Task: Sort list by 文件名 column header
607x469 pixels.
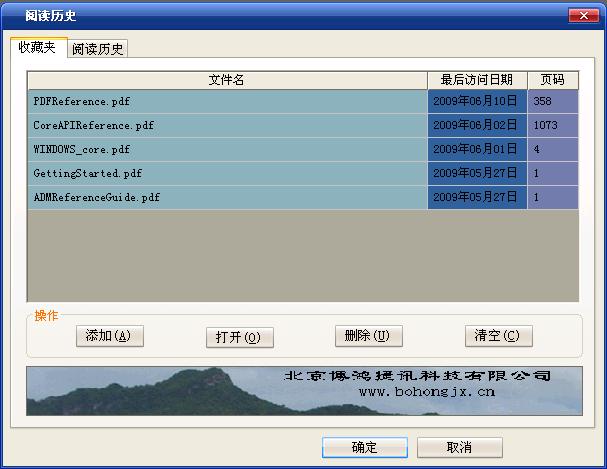Action: point(227,80)
